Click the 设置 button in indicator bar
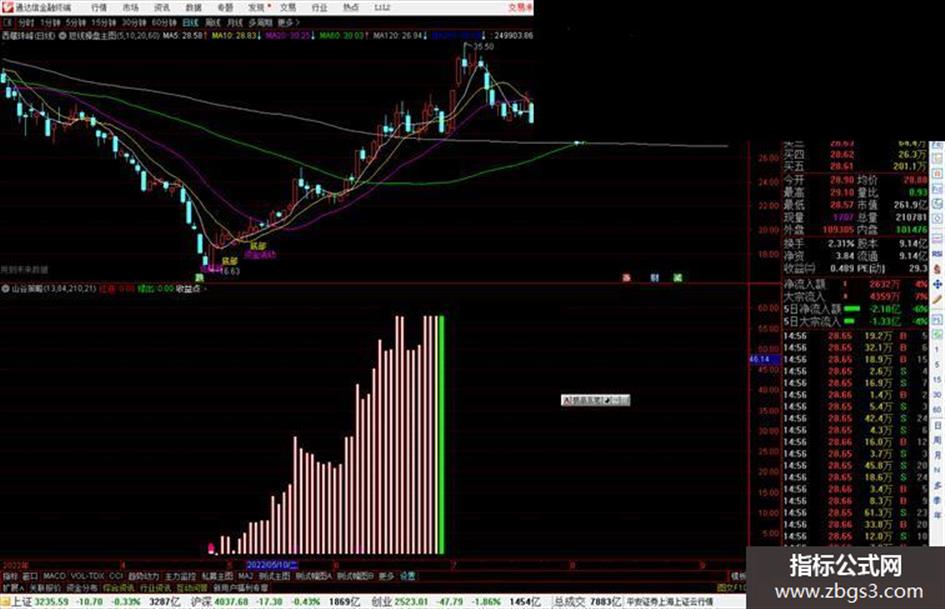 pos(407,576)
